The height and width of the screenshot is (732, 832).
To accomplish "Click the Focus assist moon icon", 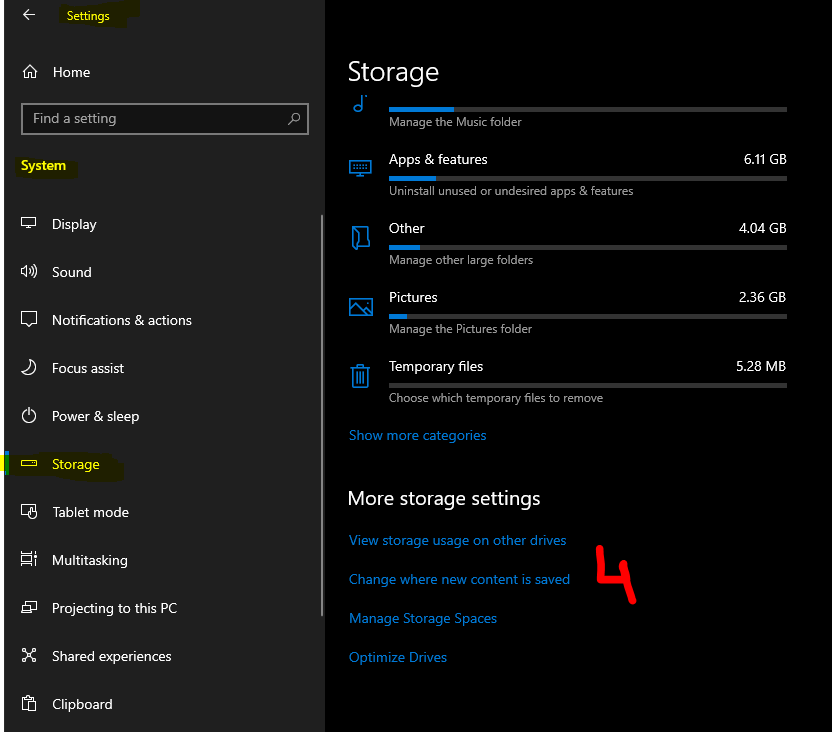I will point(29,368).
